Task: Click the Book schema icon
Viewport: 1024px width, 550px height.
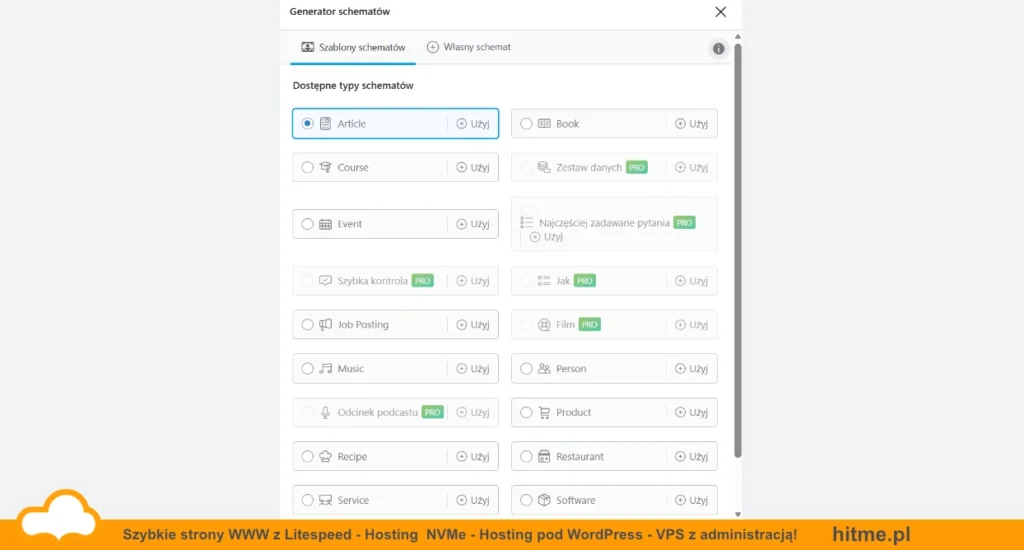Action: 544,123
